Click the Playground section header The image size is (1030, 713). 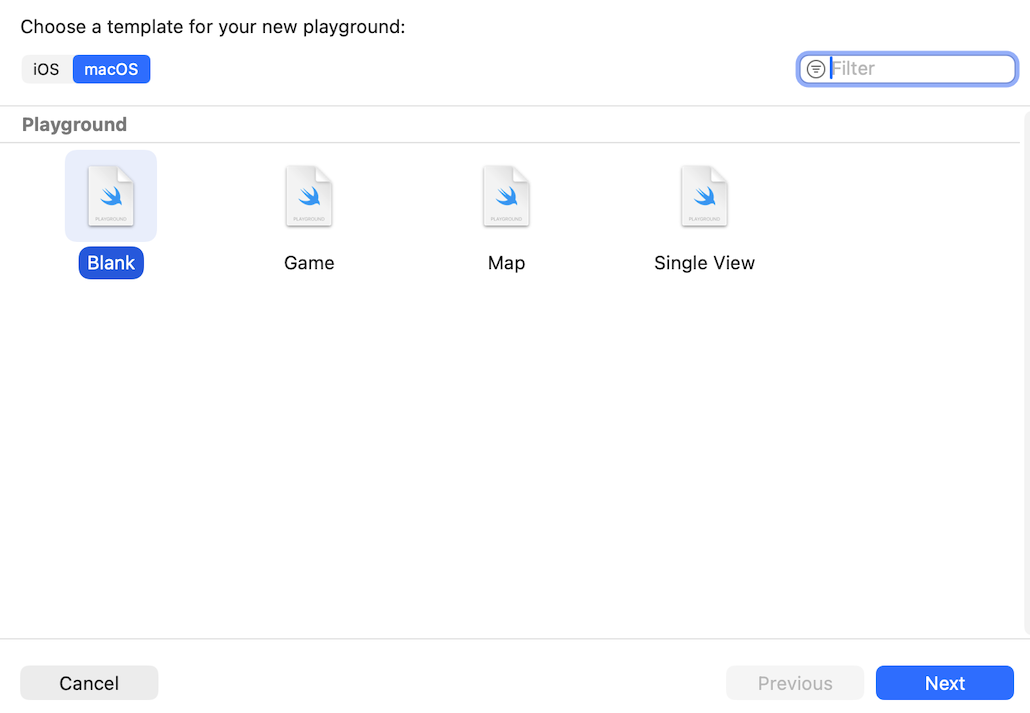74,125
